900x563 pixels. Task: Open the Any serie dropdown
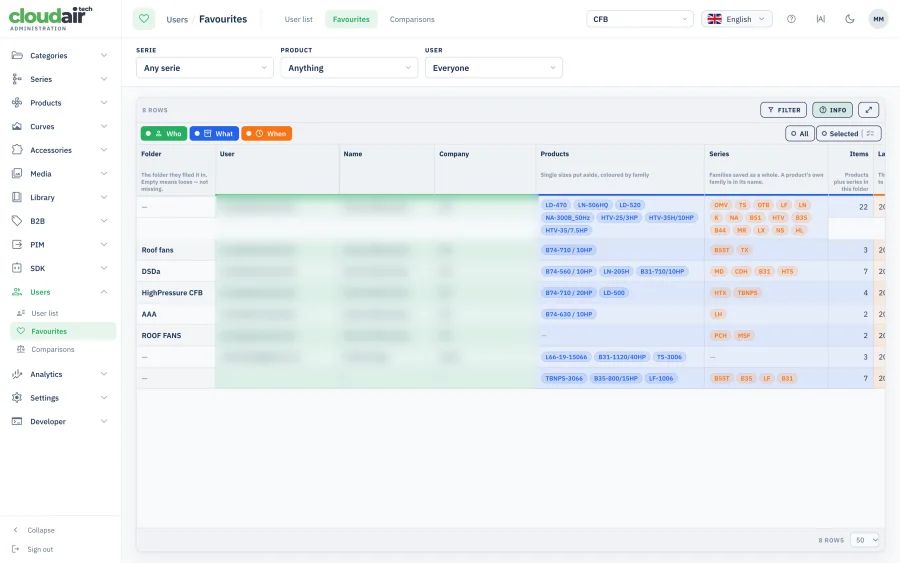click(205, 68)
